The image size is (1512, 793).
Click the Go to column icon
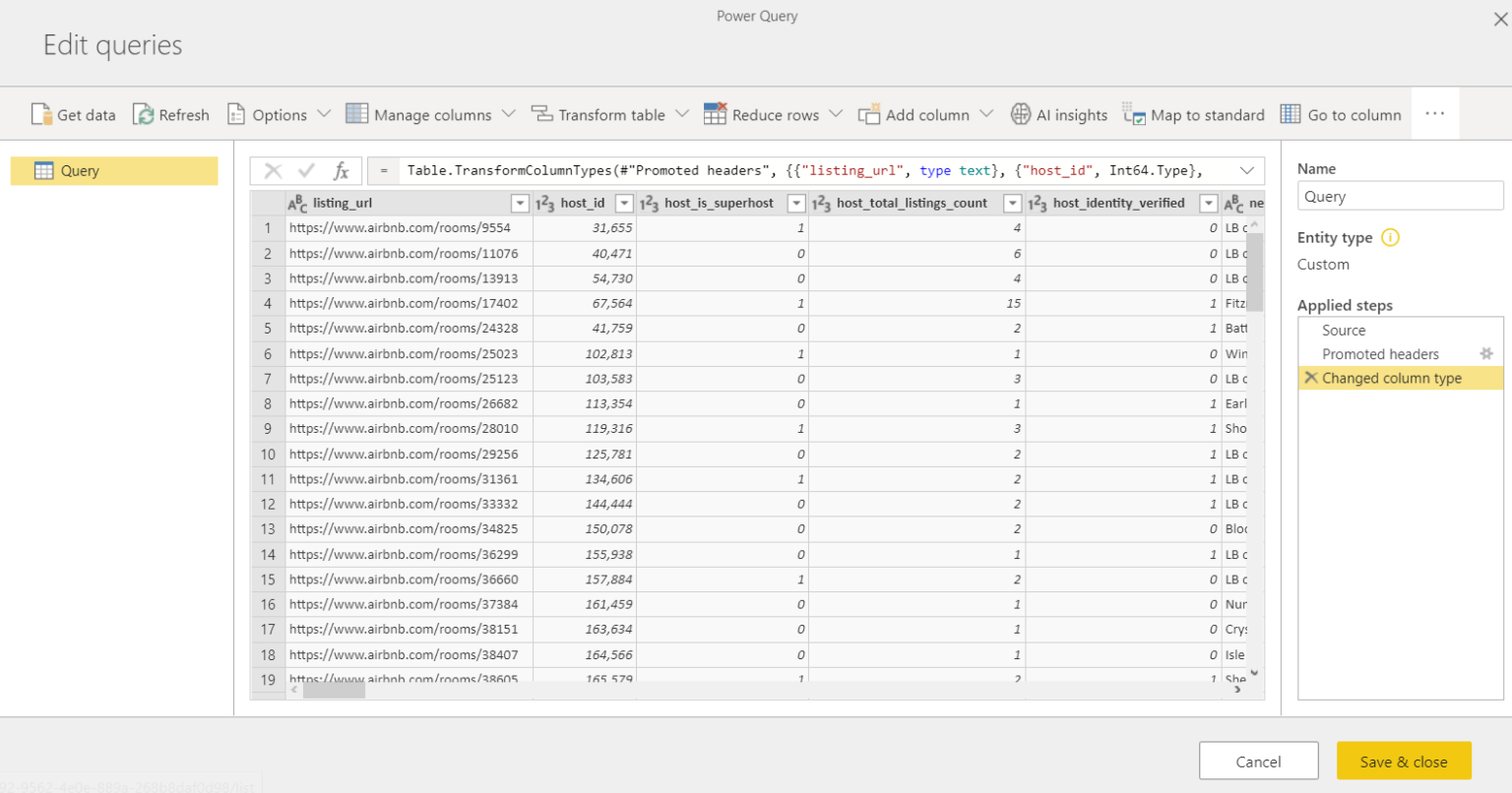point(1290,114)
